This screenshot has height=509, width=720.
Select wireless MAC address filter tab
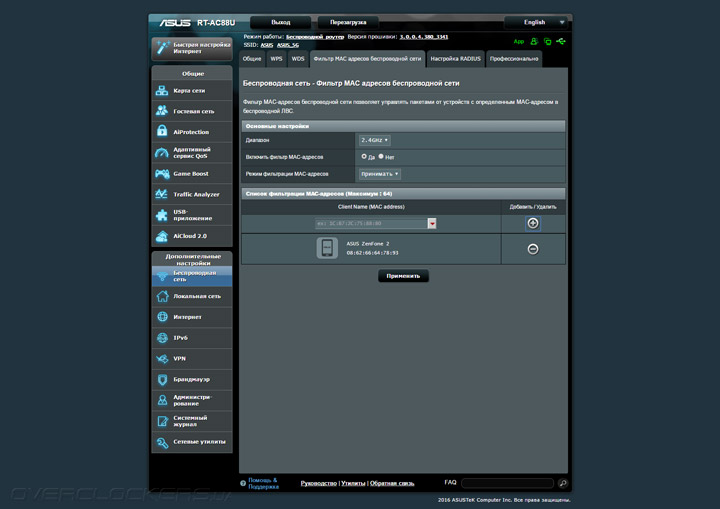(367, 59)
